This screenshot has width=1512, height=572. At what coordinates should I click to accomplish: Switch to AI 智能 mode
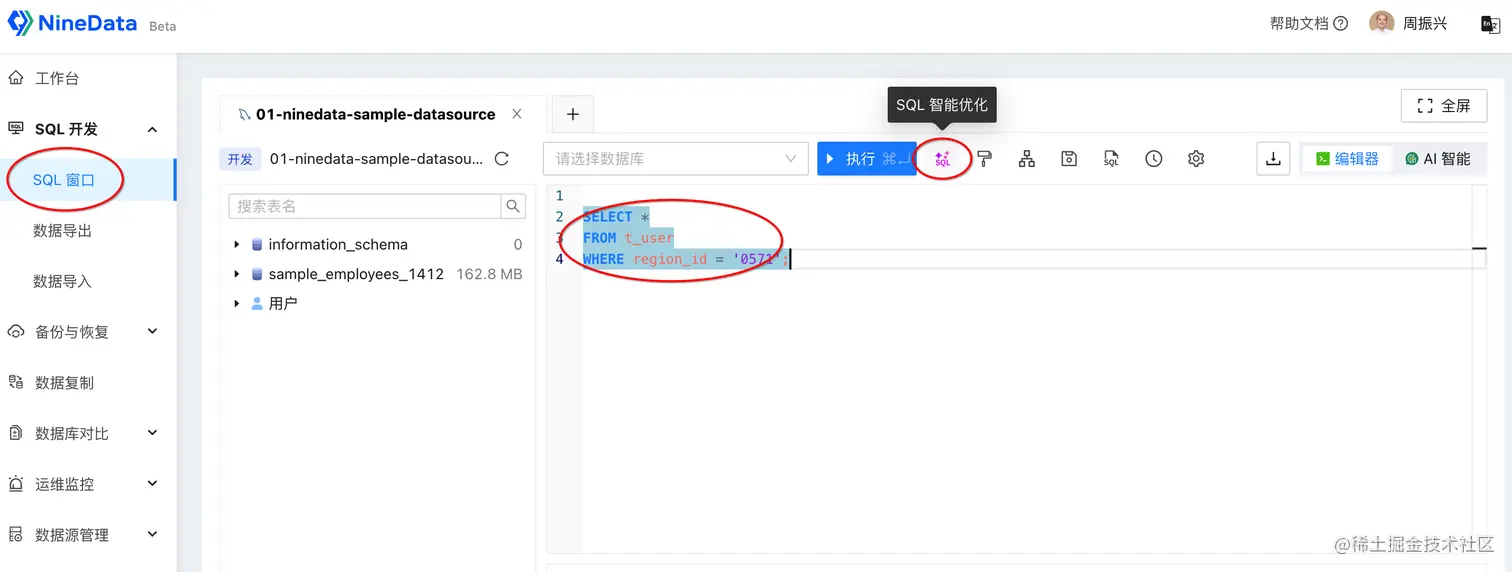(1438, 159)
